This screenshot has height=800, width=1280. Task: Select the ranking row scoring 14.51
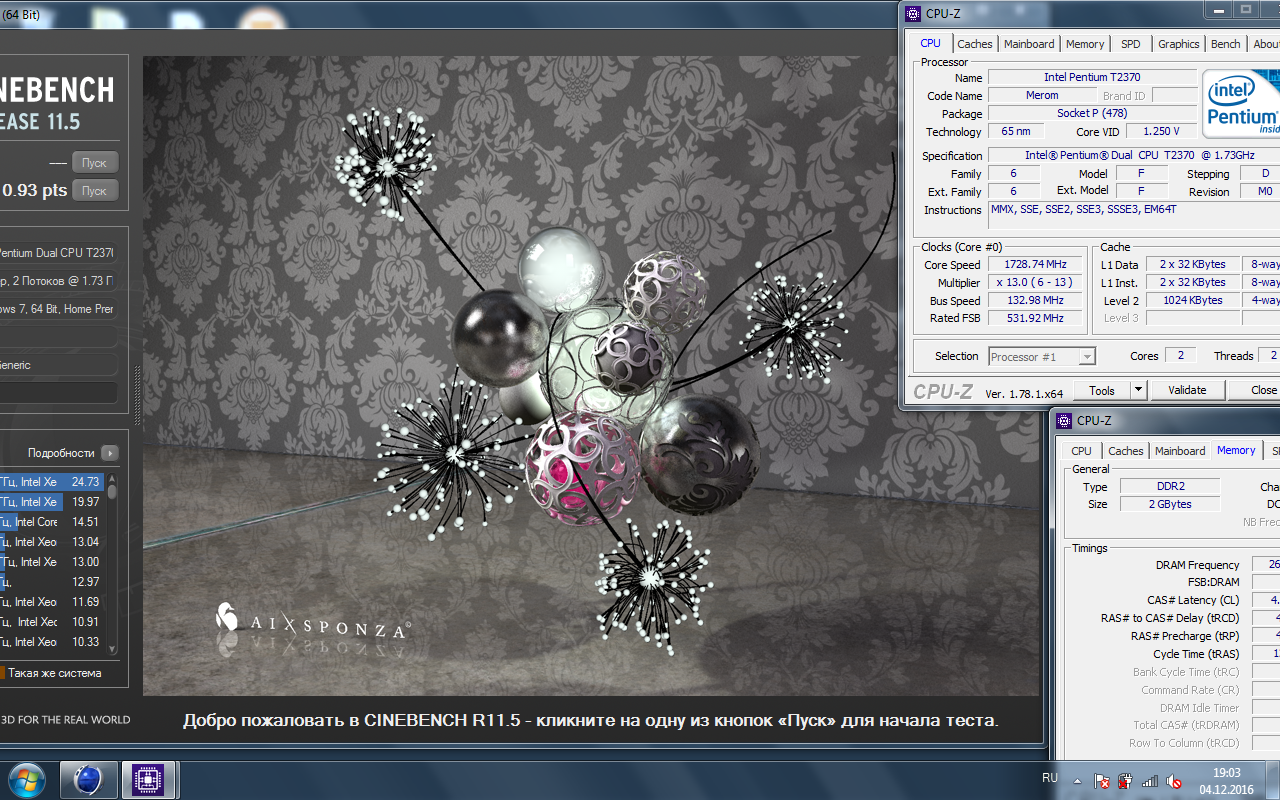51,522
